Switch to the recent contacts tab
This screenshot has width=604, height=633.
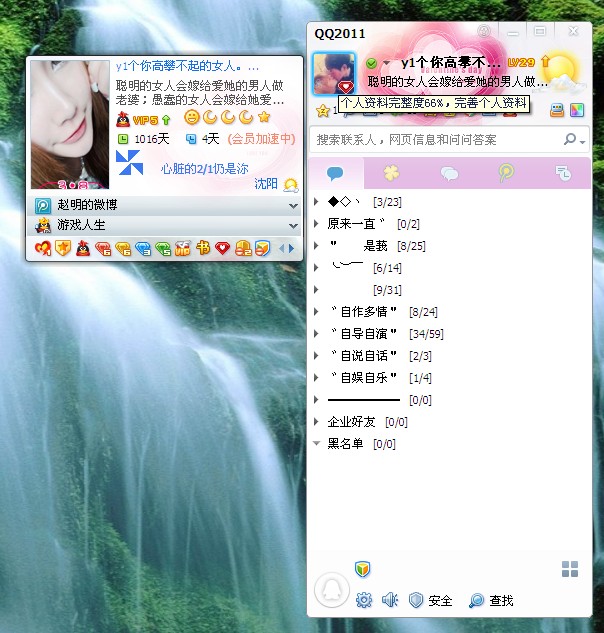click(x=563, y=173)
